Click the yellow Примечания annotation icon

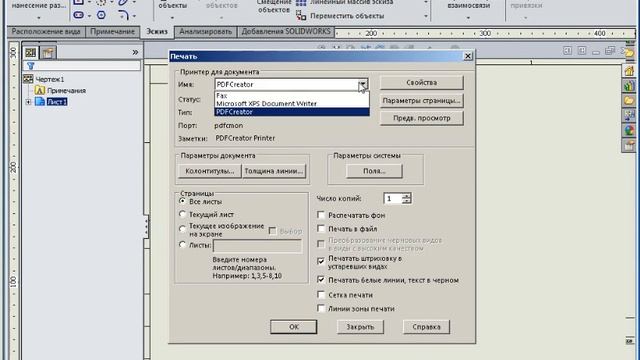[40, 90]
